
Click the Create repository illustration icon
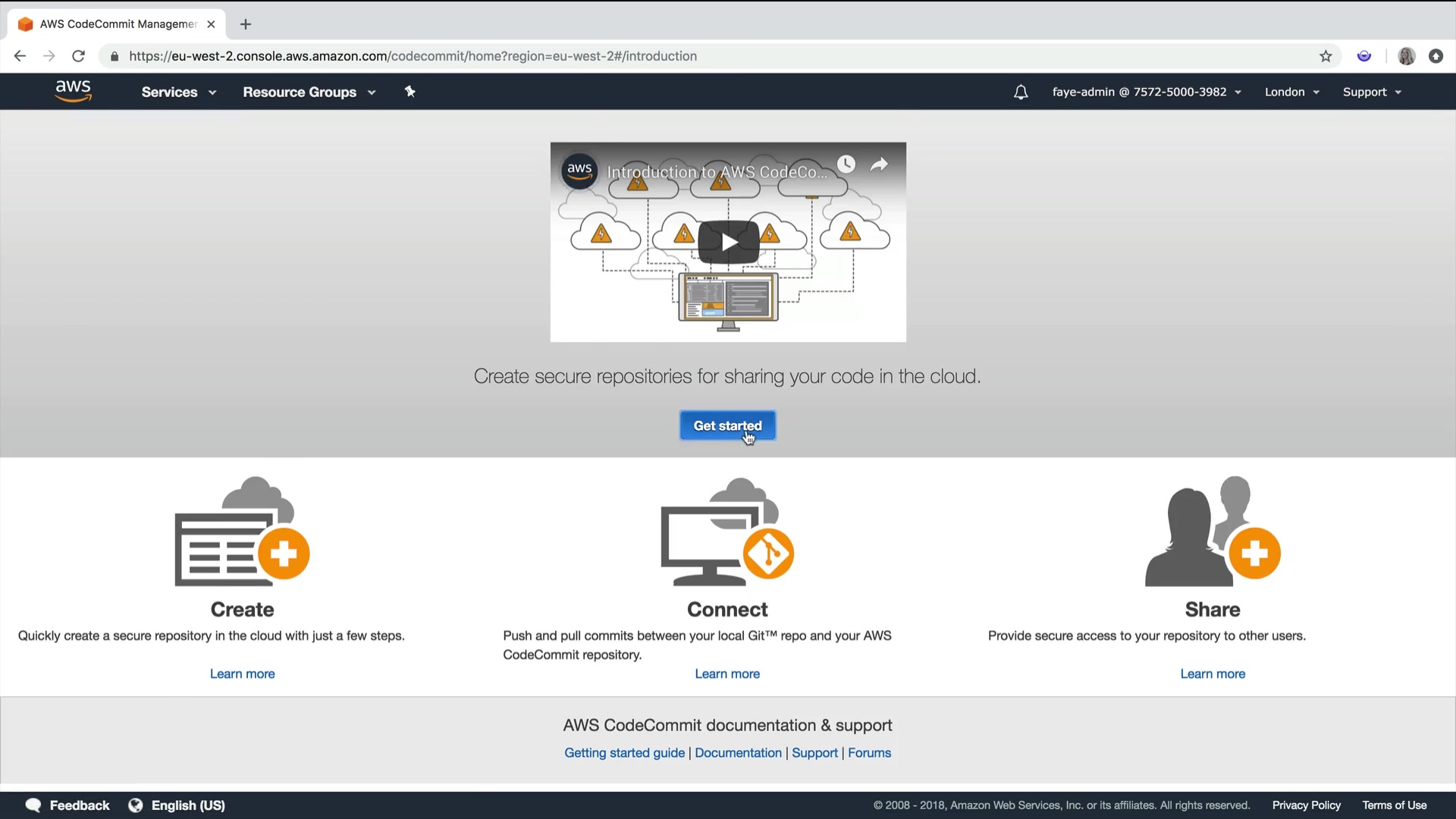pyautogui.click(x=242, y=532)
